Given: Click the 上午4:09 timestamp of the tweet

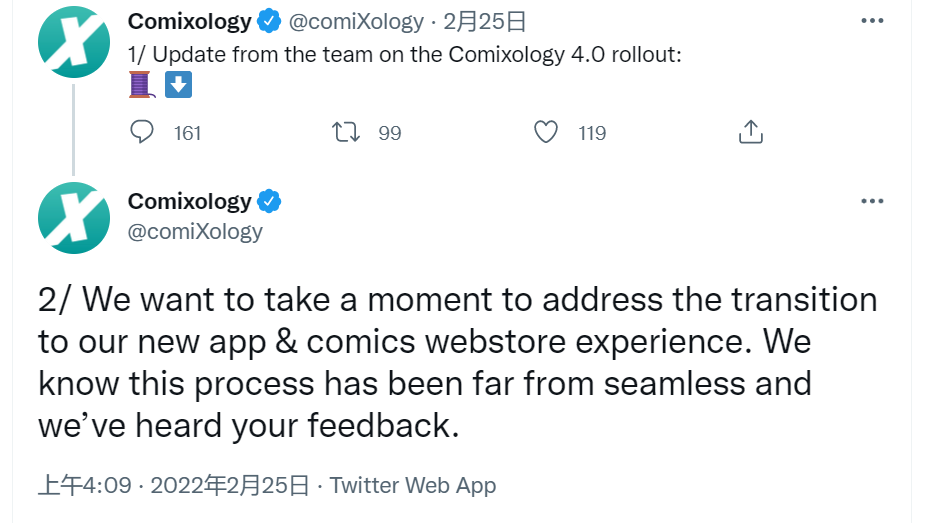Looking at the screenshot, I should [x=85, y=486].
